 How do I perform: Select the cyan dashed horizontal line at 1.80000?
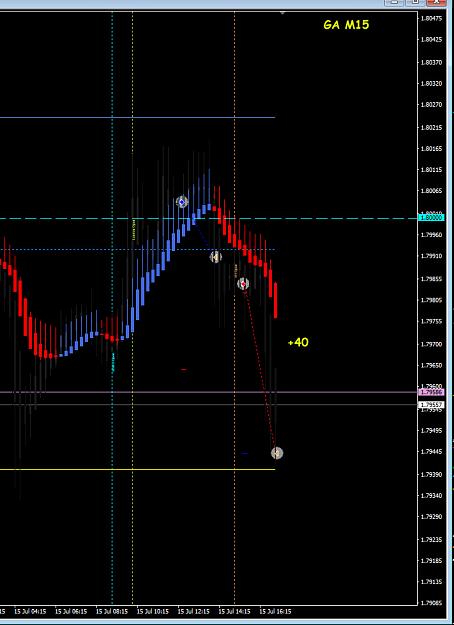(208, 218)
